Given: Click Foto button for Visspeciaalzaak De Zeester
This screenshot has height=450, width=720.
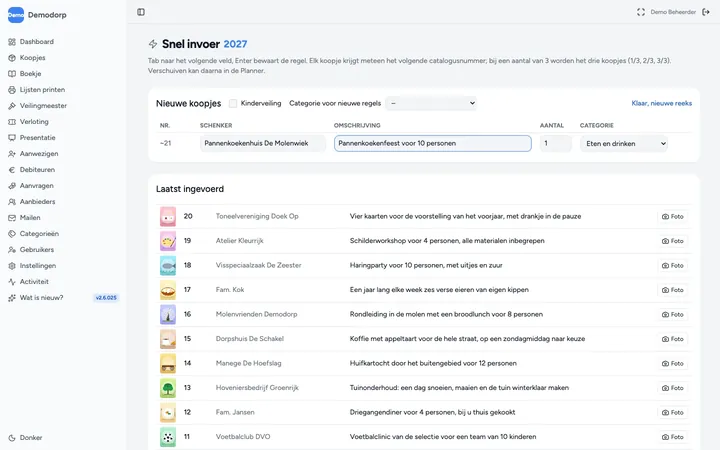Looking at the screenshot, I should 672,266.
